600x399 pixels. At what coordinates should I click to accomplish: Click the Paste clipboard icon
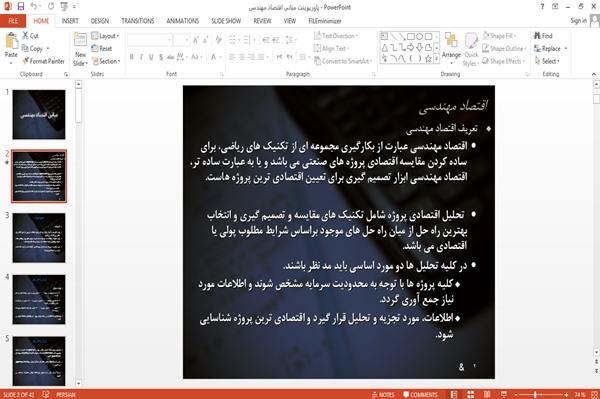click(x=11, y=41)
